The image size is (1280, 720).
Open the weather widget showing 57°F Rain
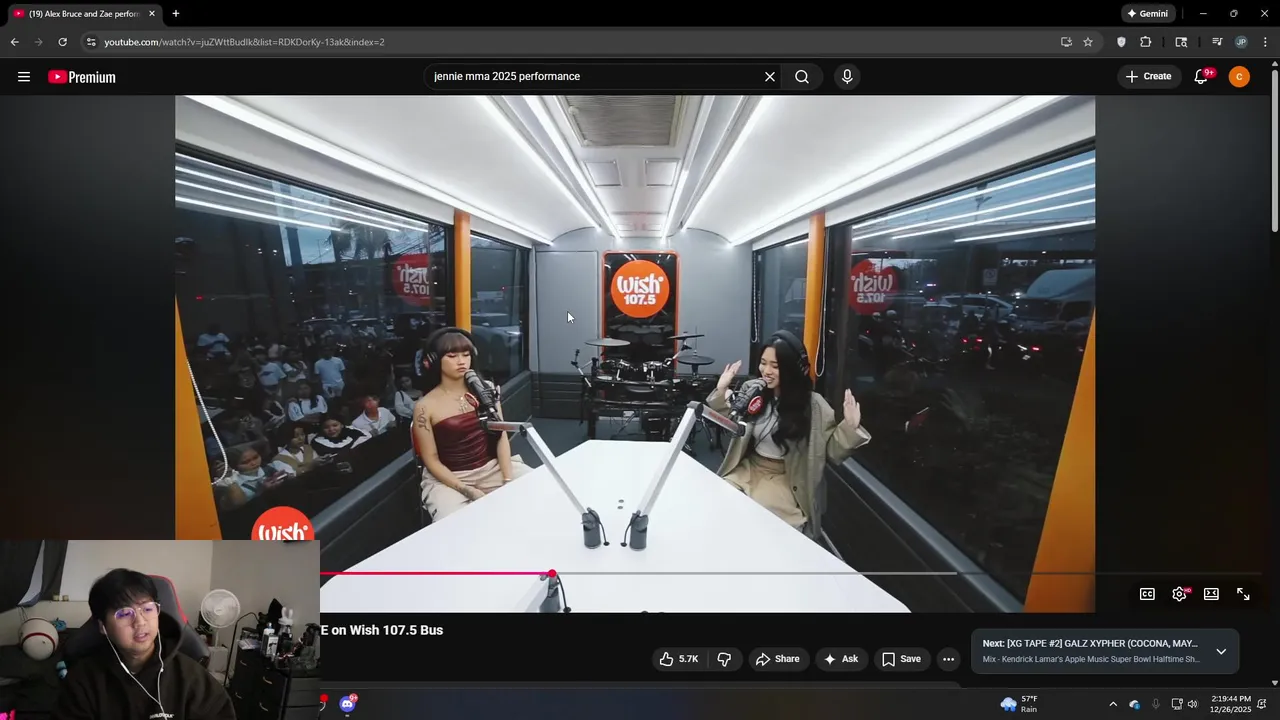[x=1020, y=704]
